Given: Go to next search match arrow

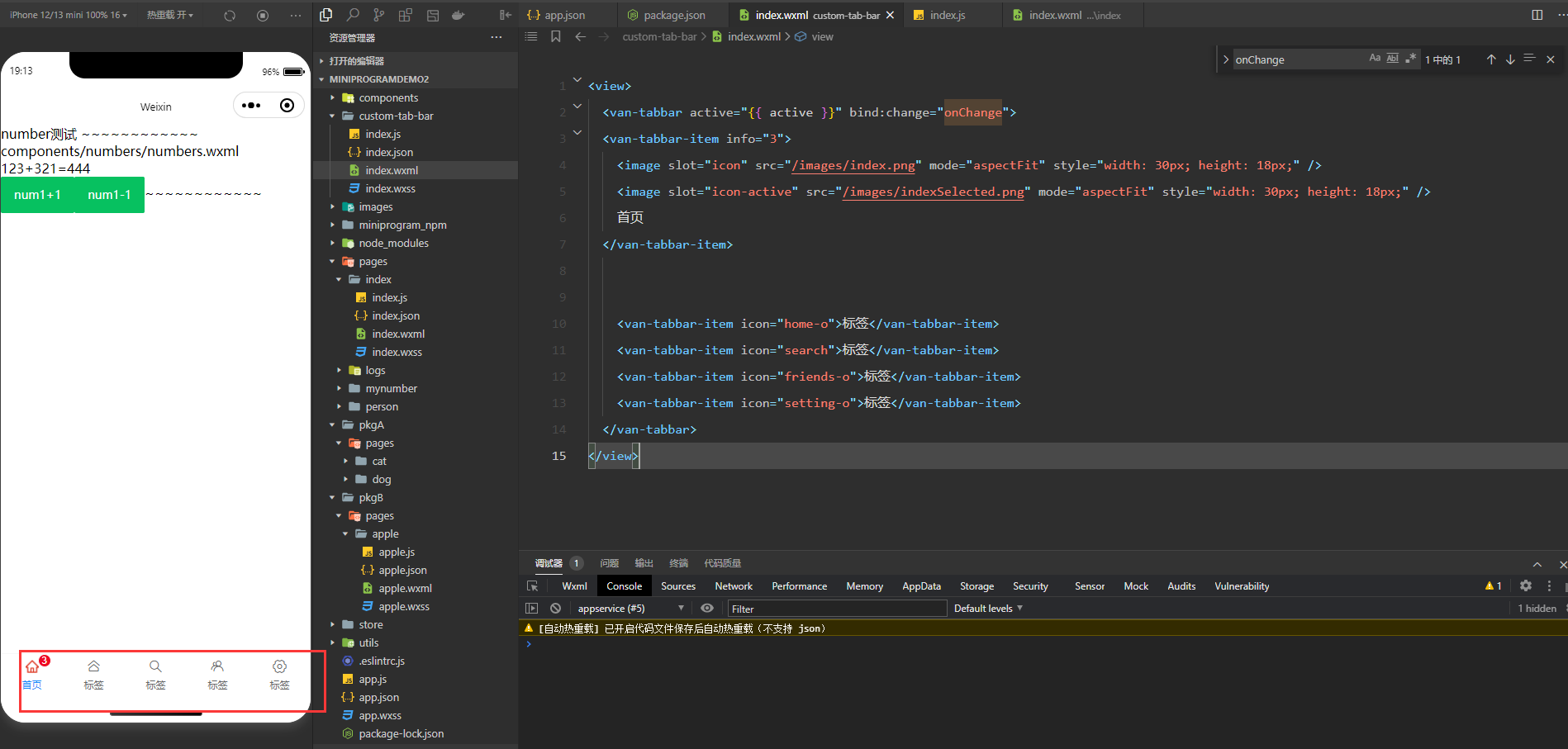Looking at the screenshot, I should pyautogui.click(x=1509, y=59).
